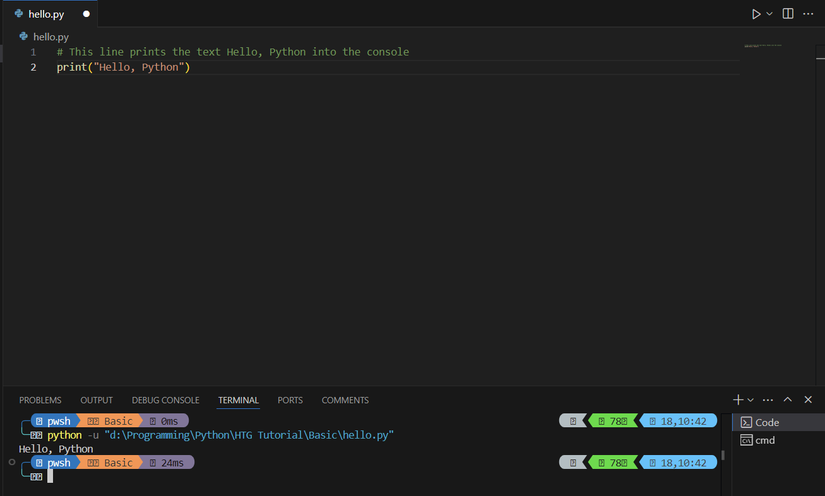The height and width of the screenshot is (496, 825).
Task: Switch to the cmd terminal instance
Action: pyautogui.click(x=764, y=440)
